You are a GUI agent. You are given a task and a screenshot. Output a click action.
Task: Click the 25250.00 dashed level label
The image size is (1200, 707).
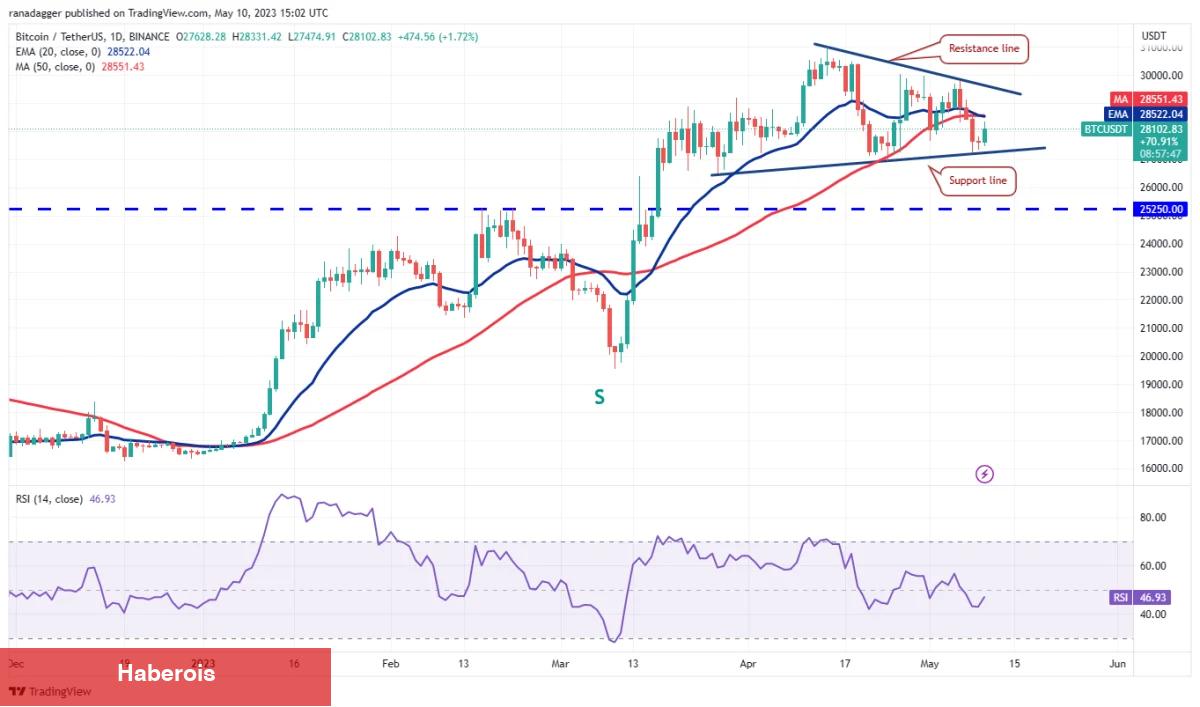click(x=1160, y=209)
